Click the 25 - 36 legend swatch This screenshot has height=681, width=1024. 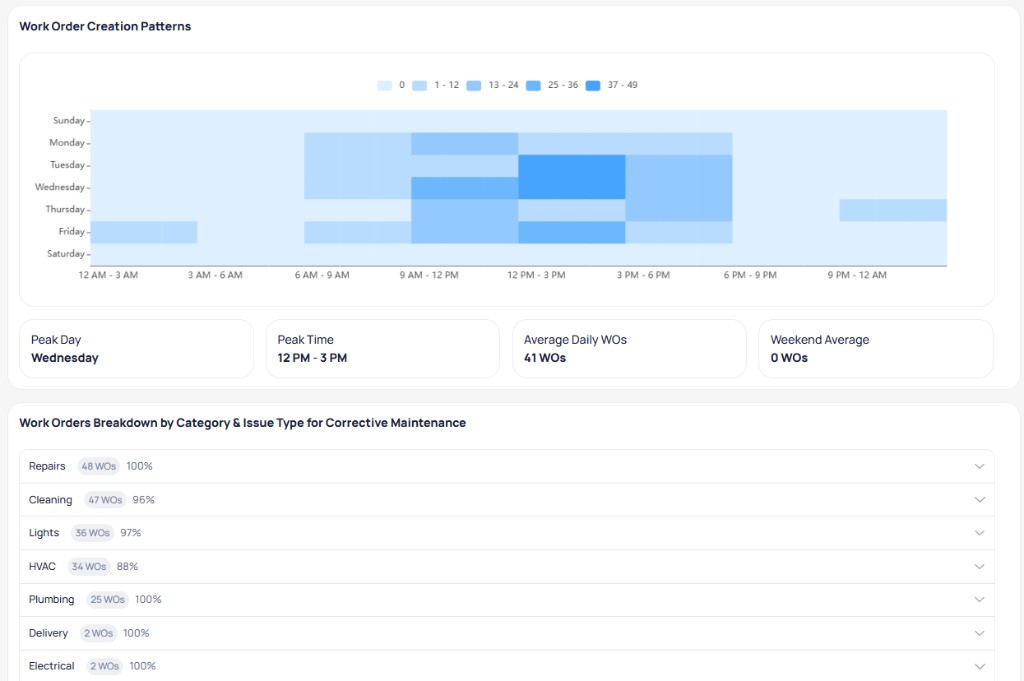click(x=533, y=86)
